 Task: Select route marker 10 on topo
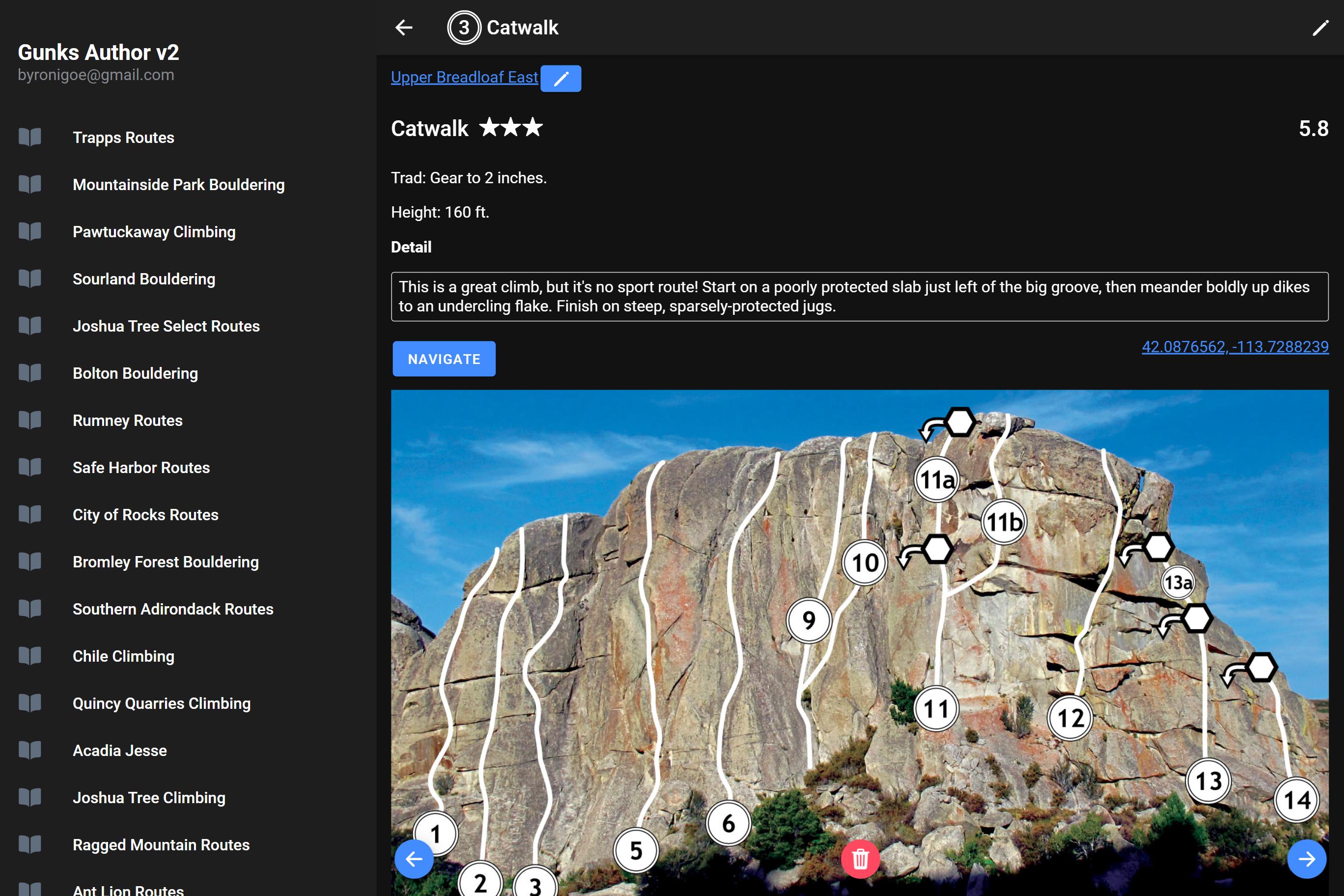point(865,562)
